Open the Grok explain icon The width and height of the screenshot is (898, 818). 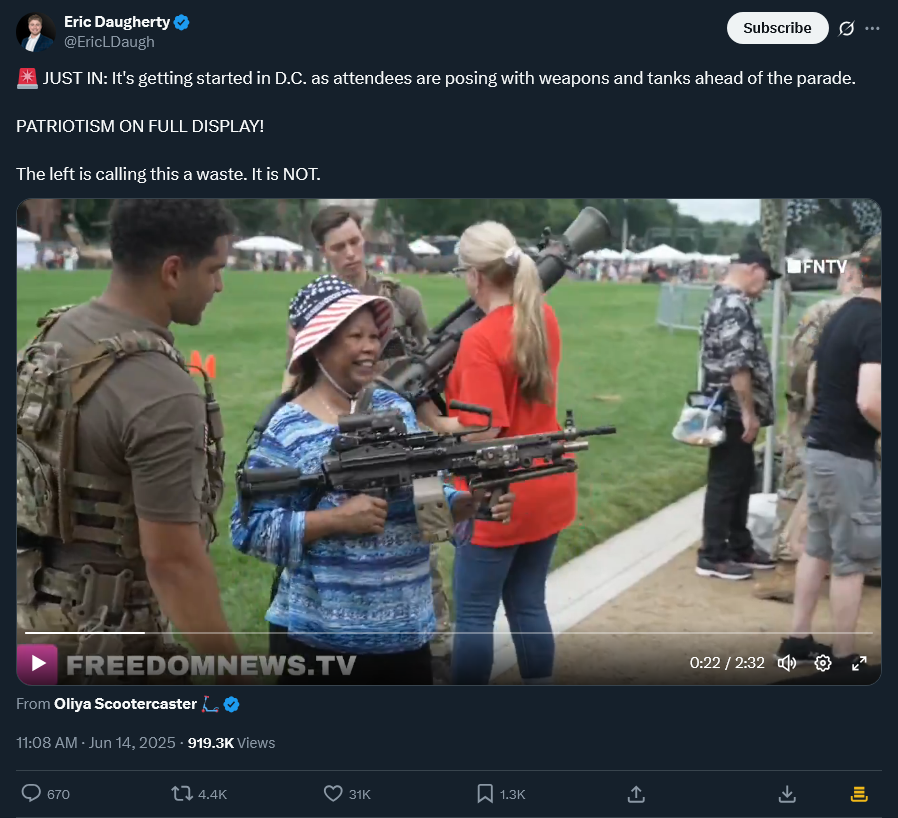click(x=846, y=28)
